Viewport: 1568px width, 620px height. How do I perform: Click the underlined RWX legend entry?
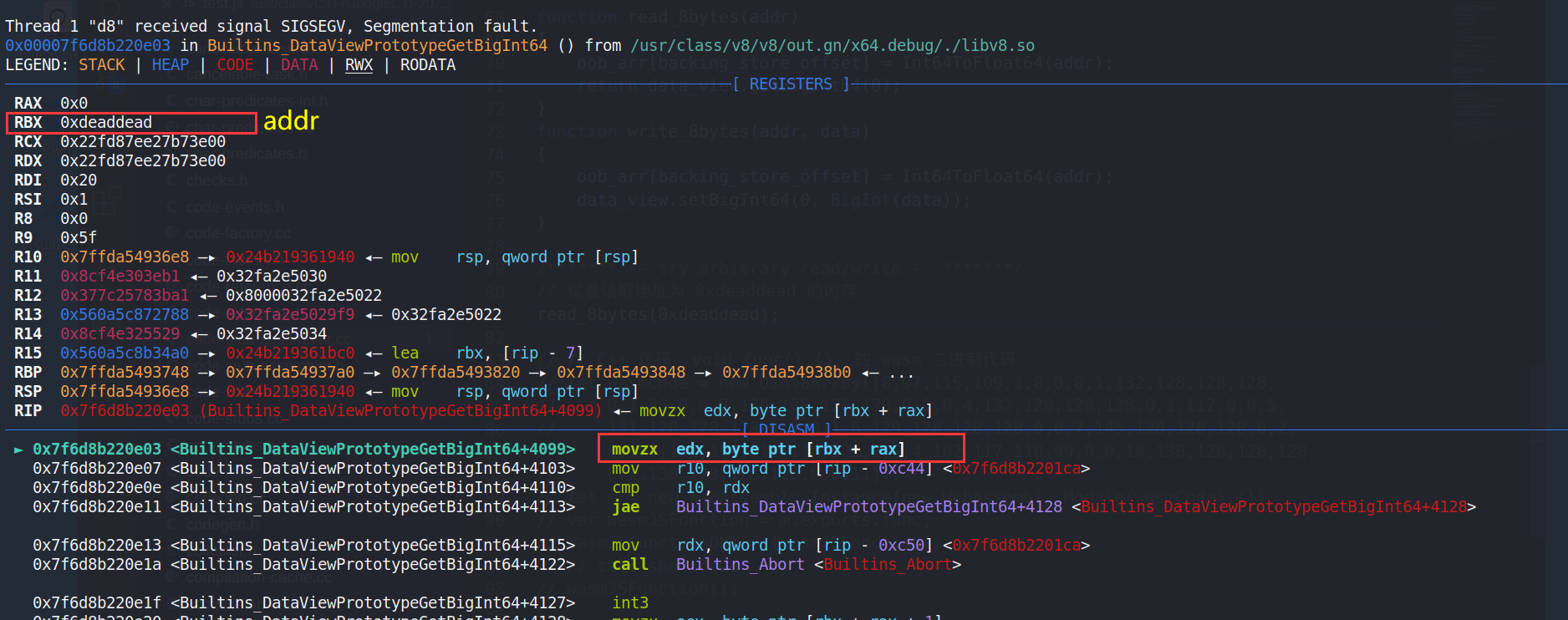(x=359, y=65)
